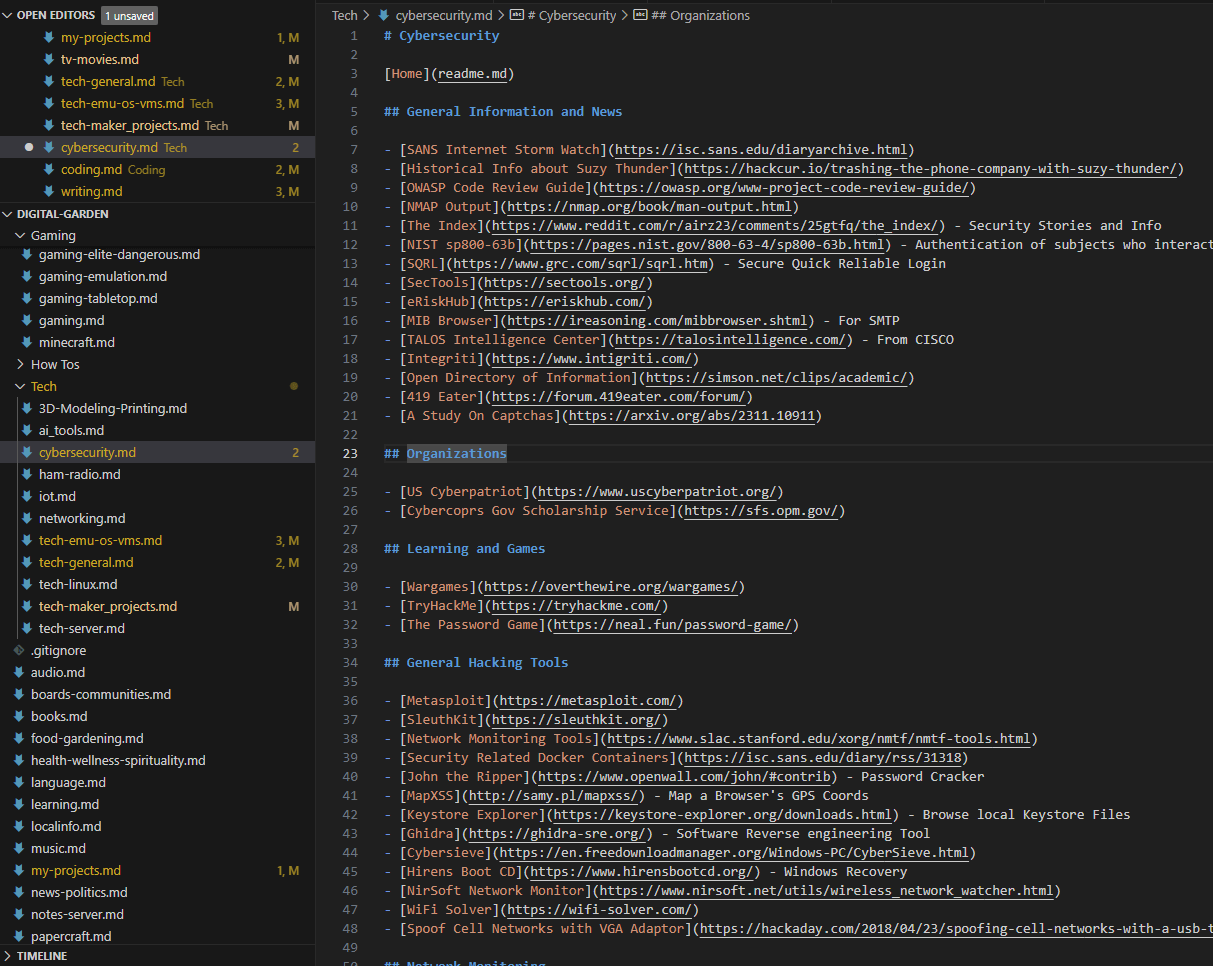
Task: Click the modified dot indicator on Tech folder
Action: (x=293, y=386)
